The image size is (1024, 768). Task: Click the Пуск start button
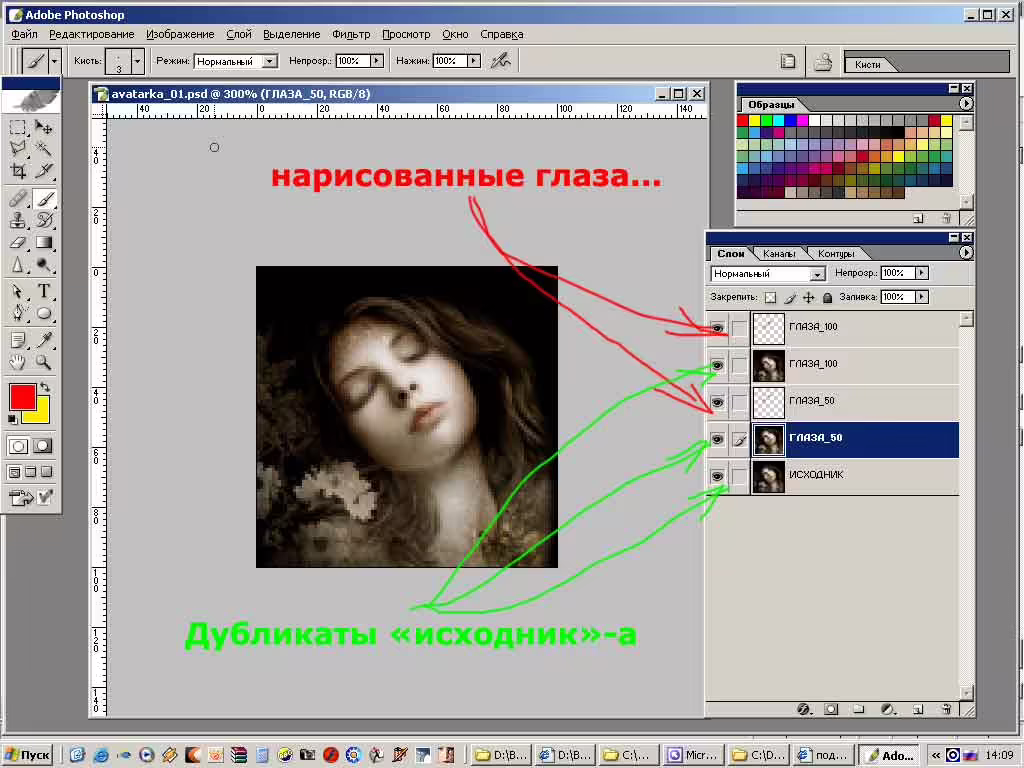pyautogui.click(x=27, y=755)
